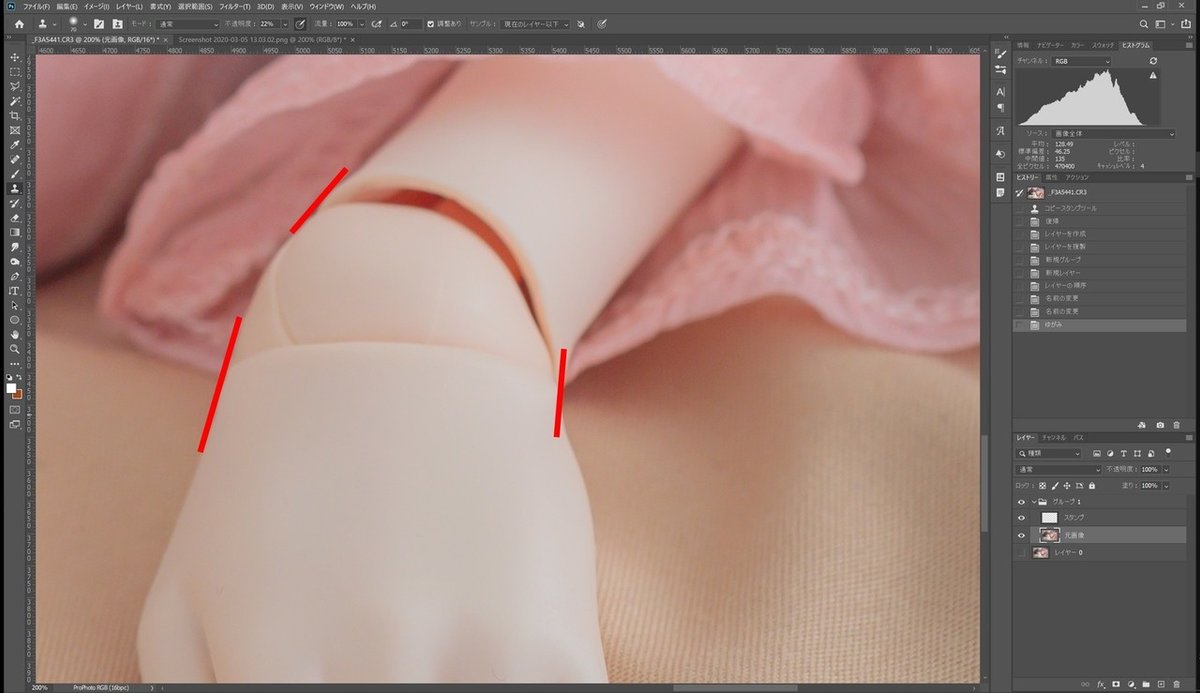Open the layer blend mode 通常 dropdown
Screen dimensions: 1200x693
coord(1058,469)
